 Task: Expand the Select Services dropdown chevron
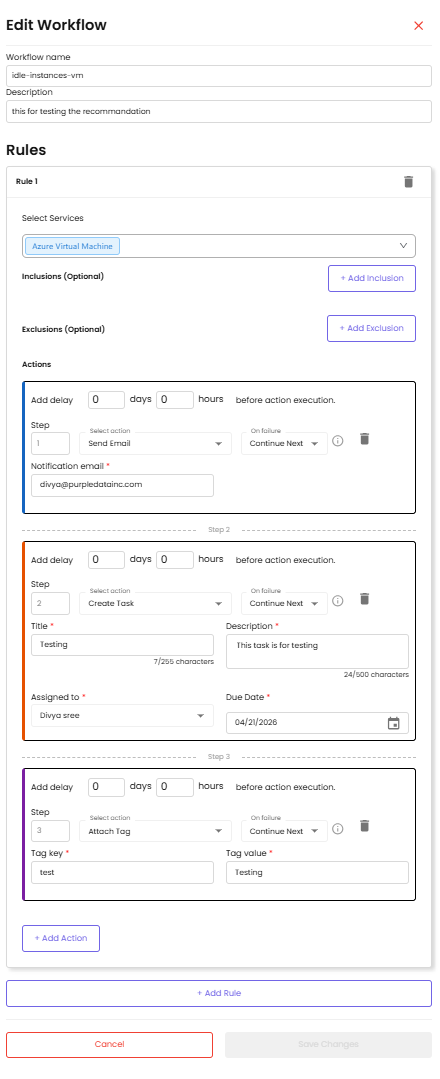point(404,246)
